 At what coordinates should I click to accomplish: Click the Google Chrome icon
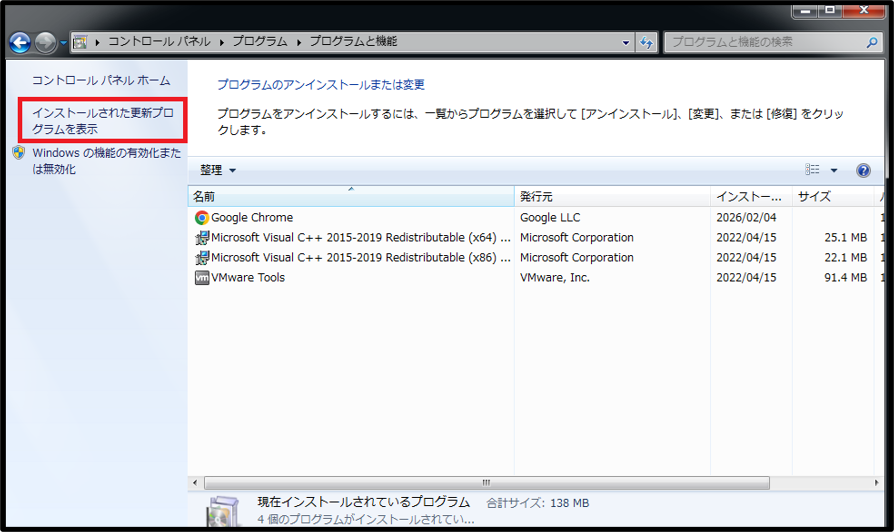pyautogui.click(x=202, y=217)
